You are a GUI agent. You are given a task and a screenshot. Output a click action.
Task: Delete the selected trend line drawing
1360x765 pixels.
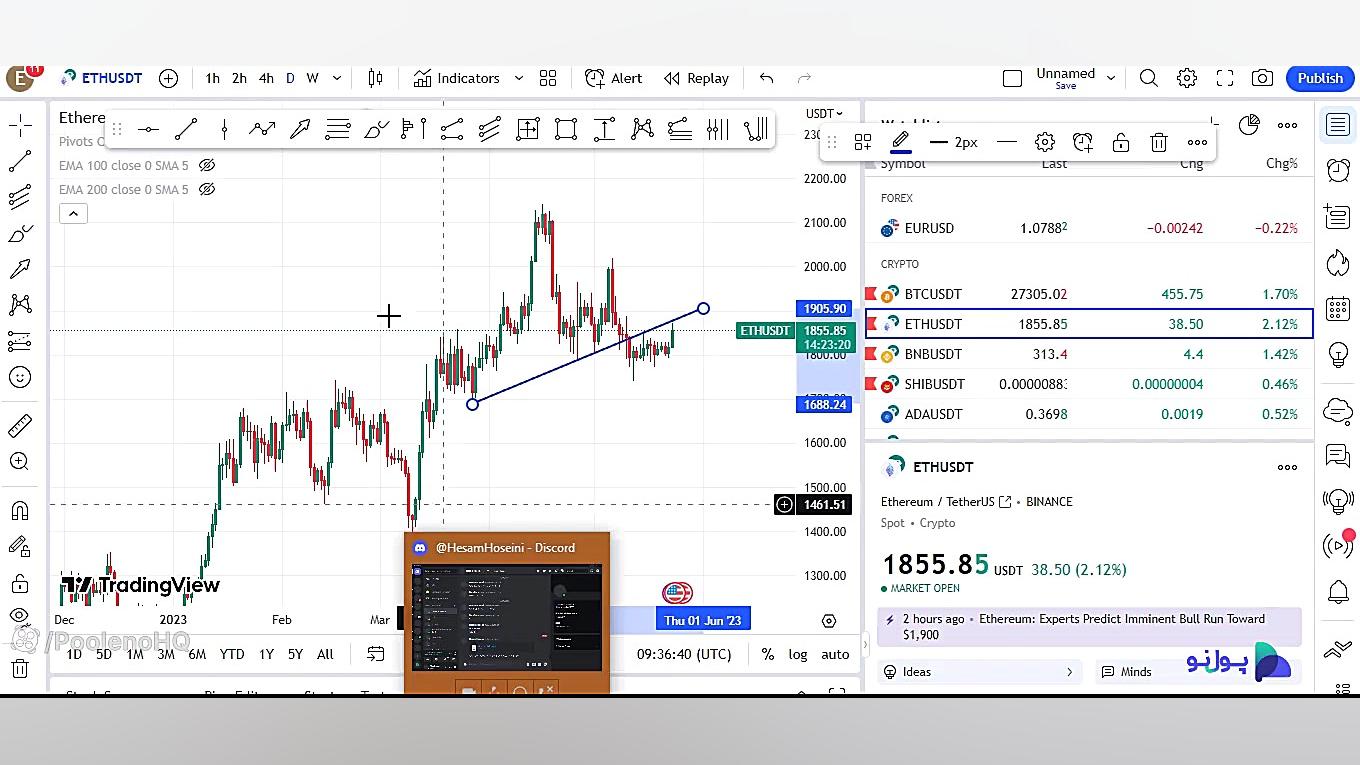(1159, 142)
